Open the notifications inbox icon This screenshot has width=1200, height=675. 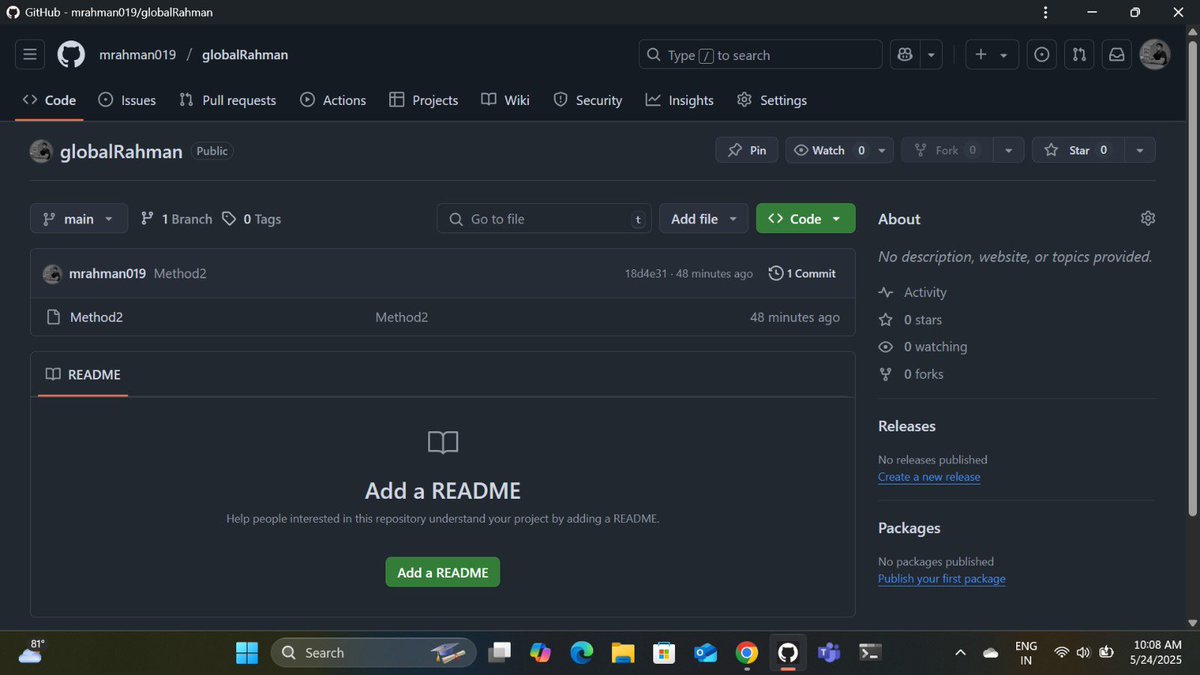point(1116,55)
